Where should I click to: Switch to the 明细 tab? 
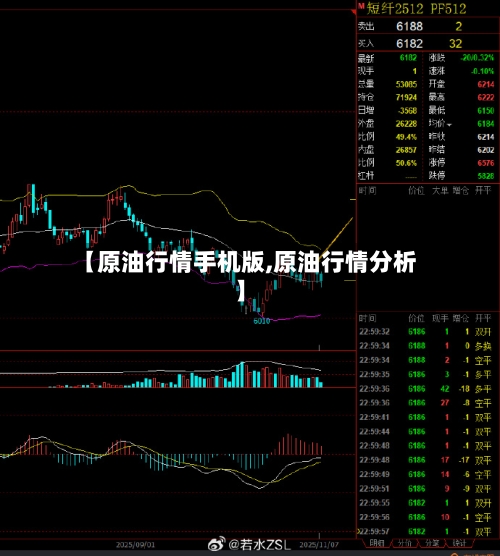click(x=376, y=543)
